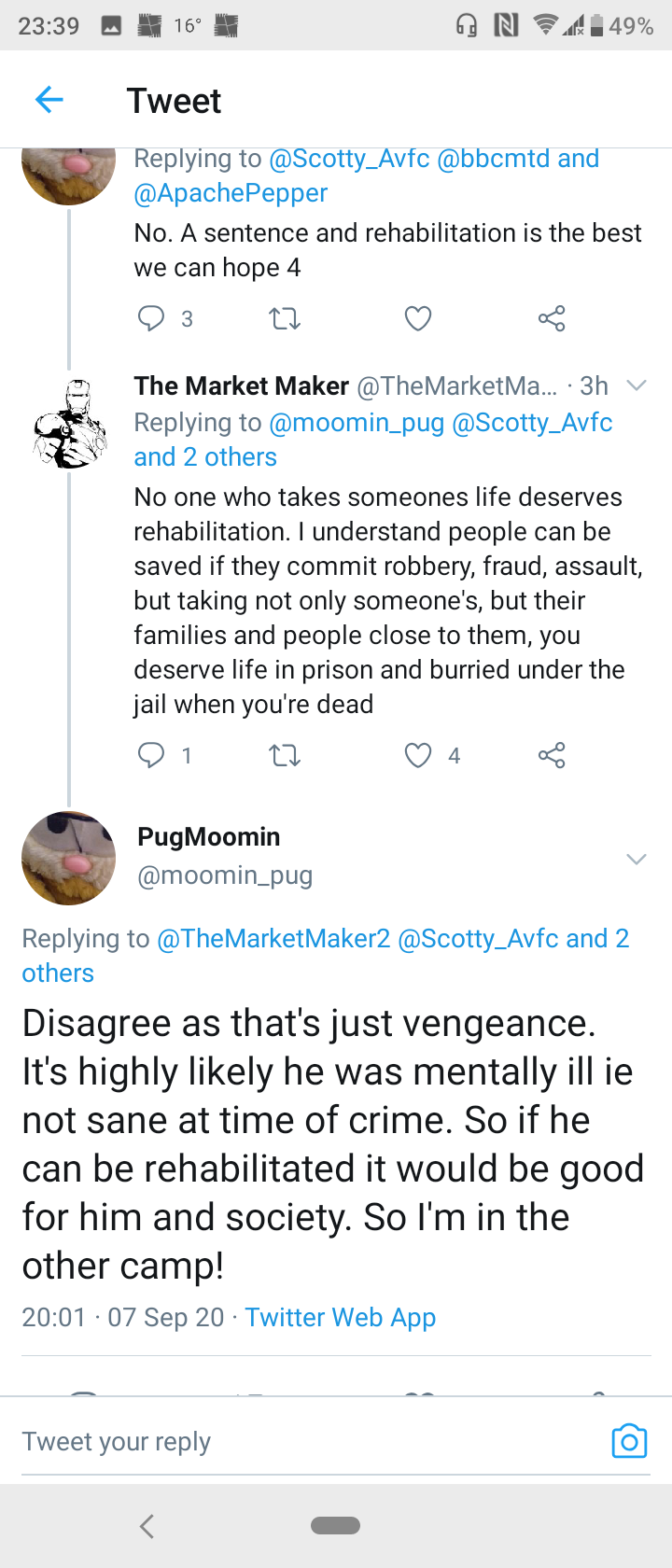
Task: Retweet The Market Maker's tweet
Action: click(x=285, y=754)
